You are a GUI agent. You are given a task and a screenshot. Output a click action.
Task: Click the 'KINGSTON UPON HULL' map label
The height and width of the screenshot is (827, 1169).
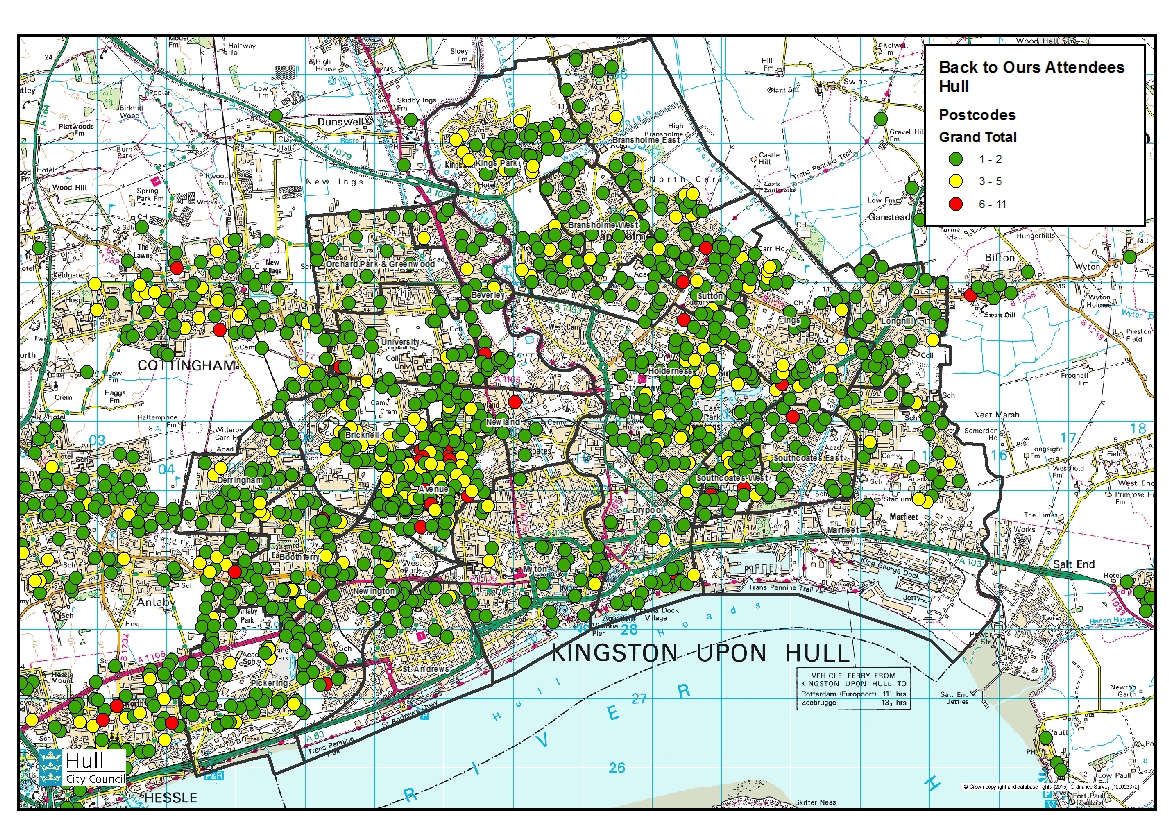700,654
